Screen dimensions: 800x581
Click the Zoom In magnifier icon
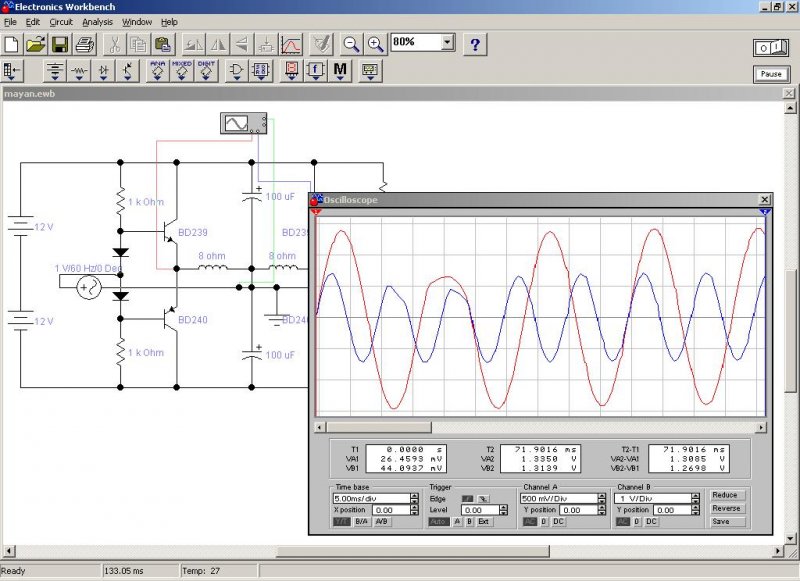click(x=375, y=44)
